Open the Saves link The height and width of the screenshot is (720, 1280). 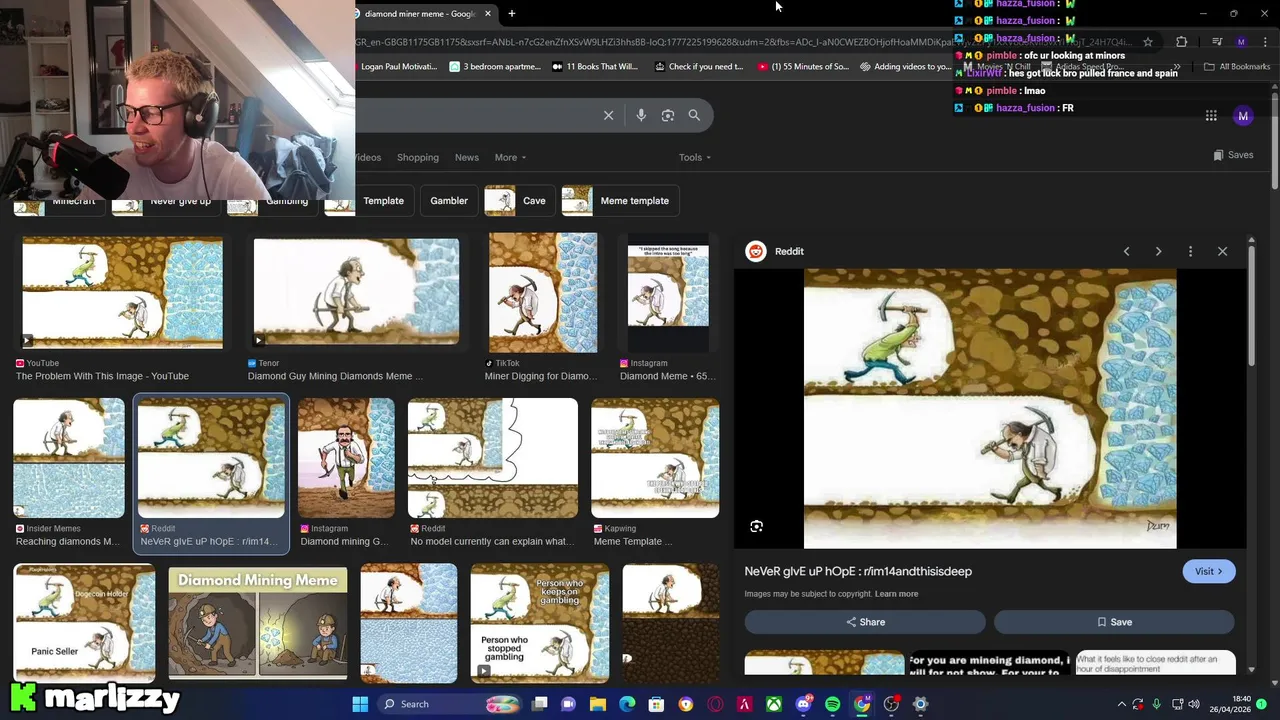(1233, 155)
